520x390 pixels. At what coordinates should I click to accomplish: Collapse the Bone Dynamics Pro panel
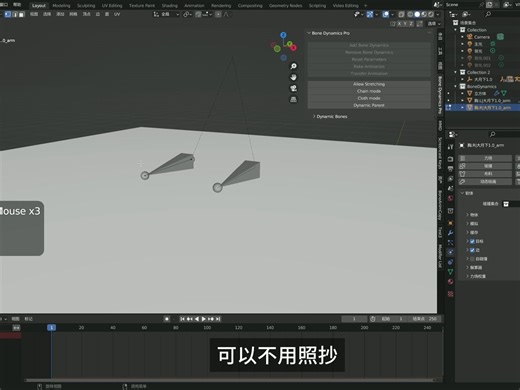pyautogui.click(x=309, y=33)
